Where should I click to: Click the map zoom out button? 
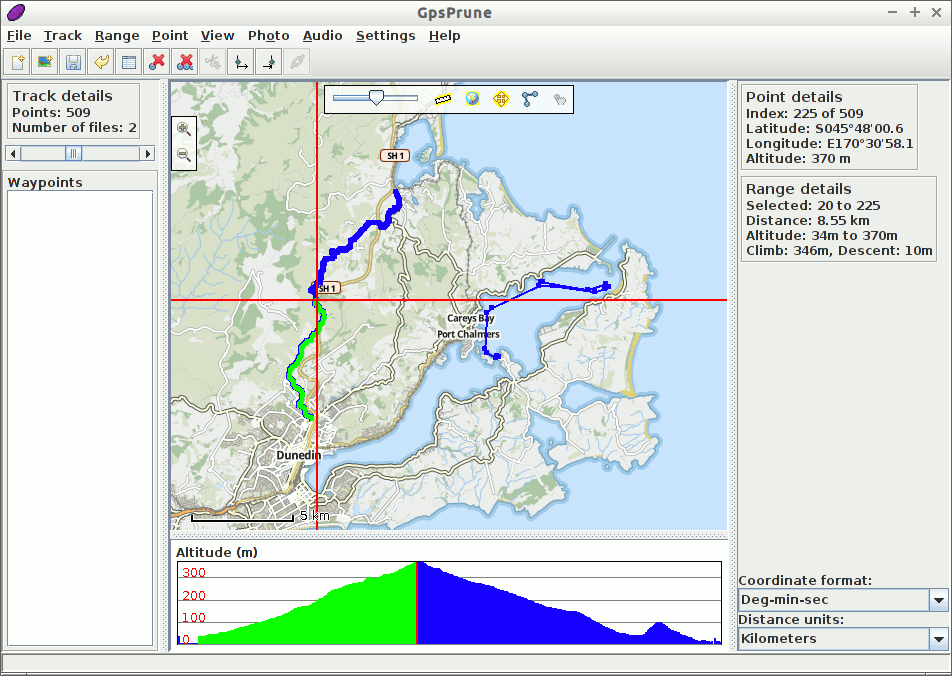183,154
